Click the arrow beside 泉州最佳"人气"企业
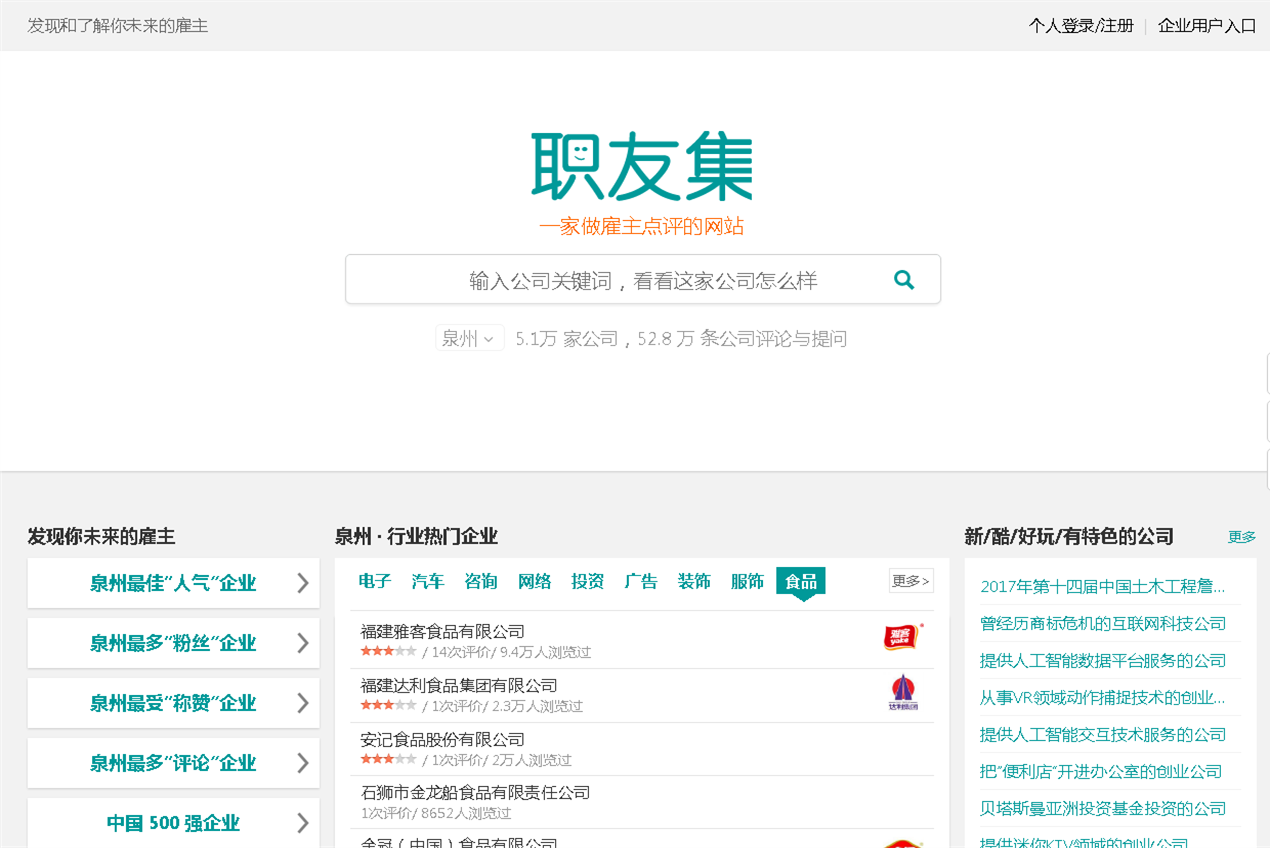Image resolution: width=1270 pixels, height=848 pixels. click(303, 583)
